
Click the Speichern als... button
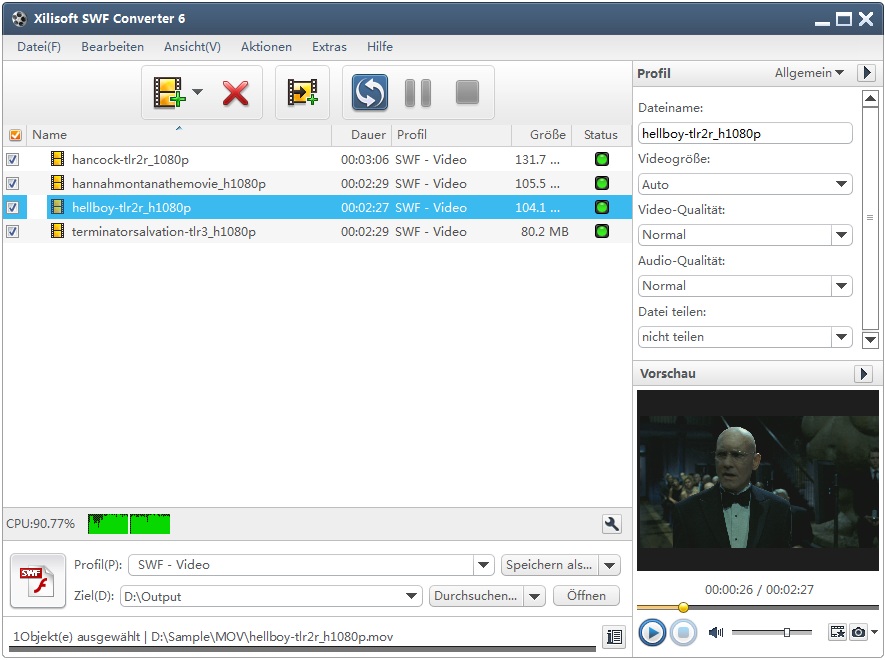coord(550,565)
